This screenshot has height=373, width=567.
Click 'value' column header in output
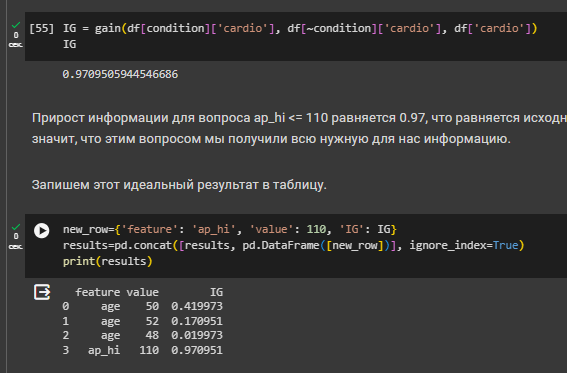(142, 292)
